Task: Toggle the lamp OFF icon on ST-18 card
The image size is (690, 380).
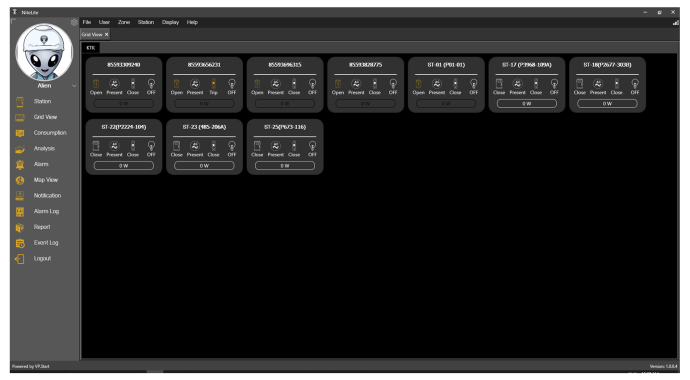Action: click(x=635, y=84)
